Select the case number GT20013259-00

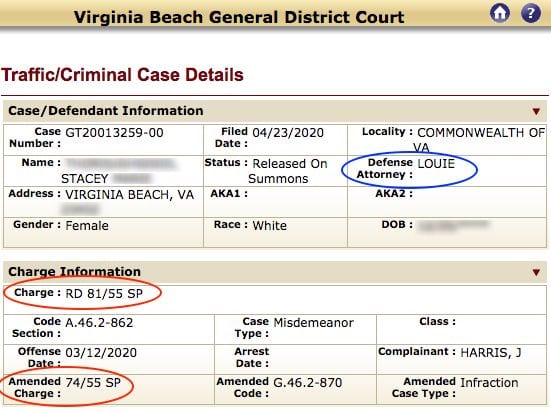[114, 133]
